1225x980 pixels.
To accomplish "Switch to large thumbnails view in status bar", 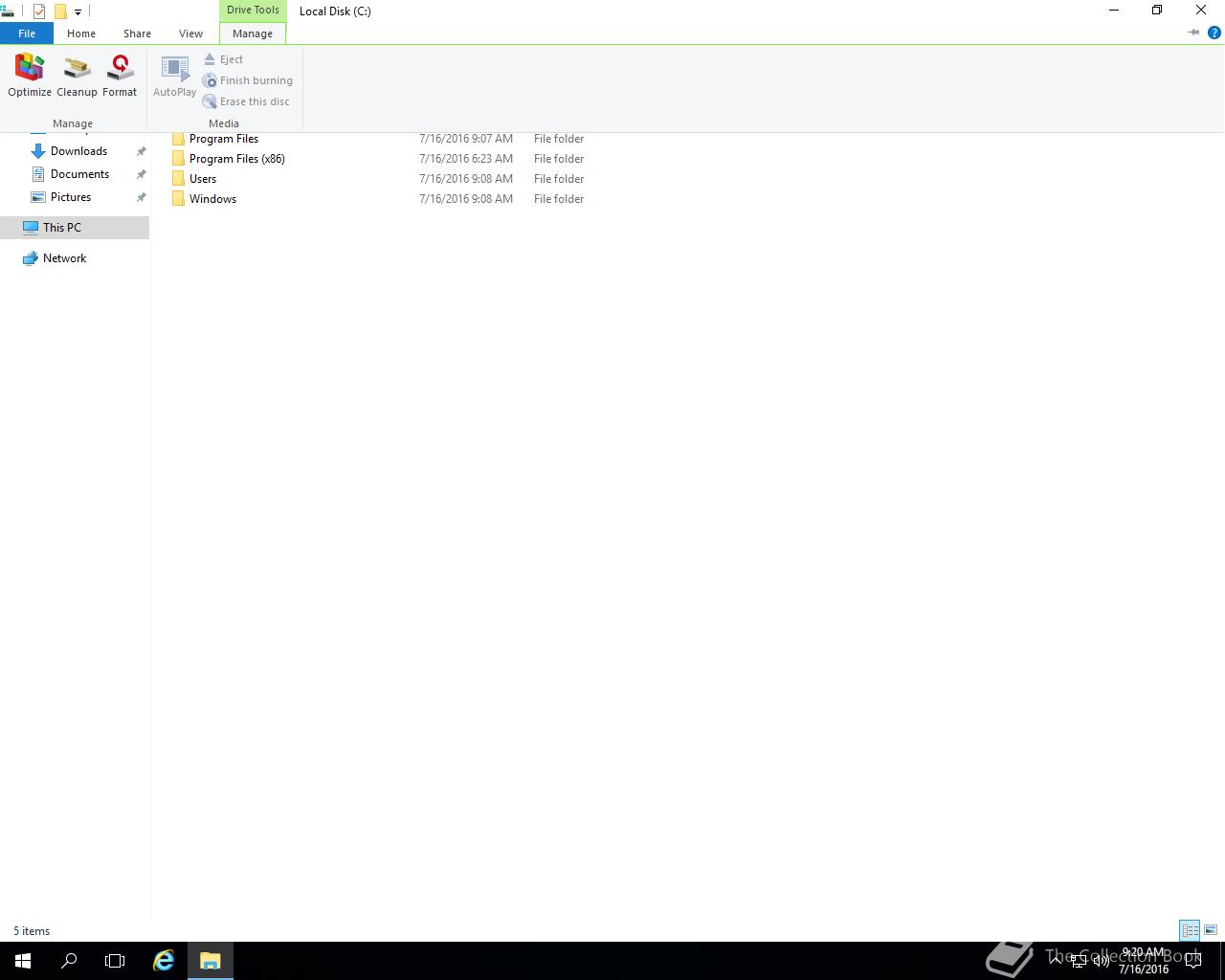I will coord(1211,930).
